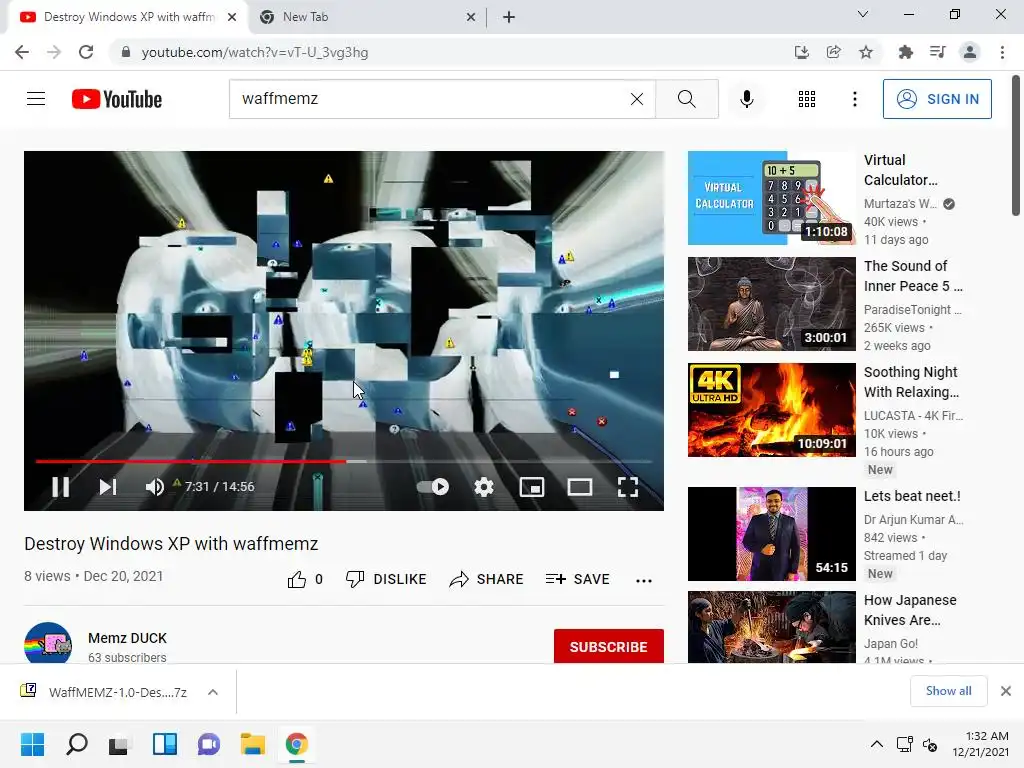Open Task View on taskbar

[120, 744]
